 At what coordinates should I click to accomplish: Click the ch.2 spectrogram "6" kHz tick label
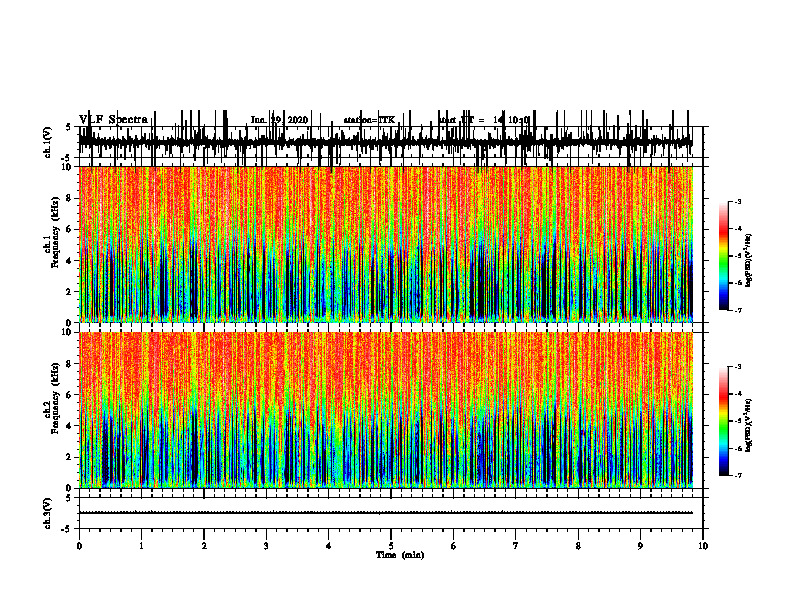[69, 395]
